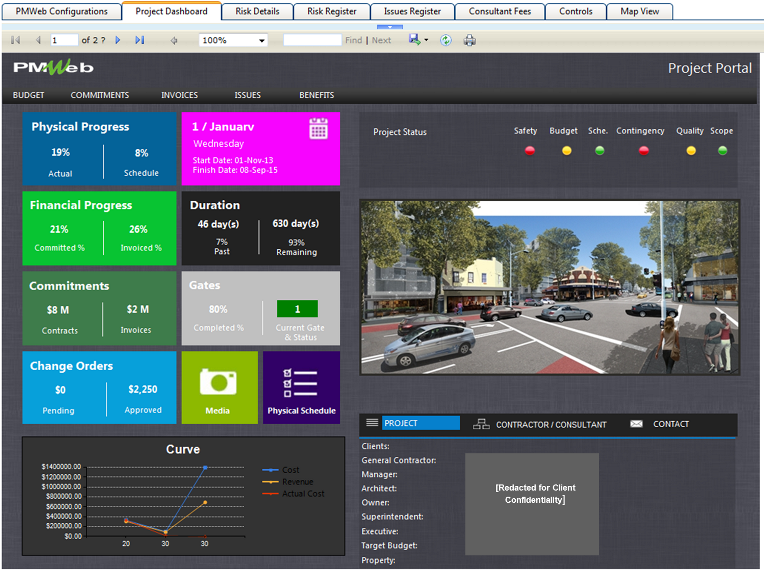The image size is (764, 574).
Task: Click the 630 day(s) remaining value
Action: coord(296,224)
